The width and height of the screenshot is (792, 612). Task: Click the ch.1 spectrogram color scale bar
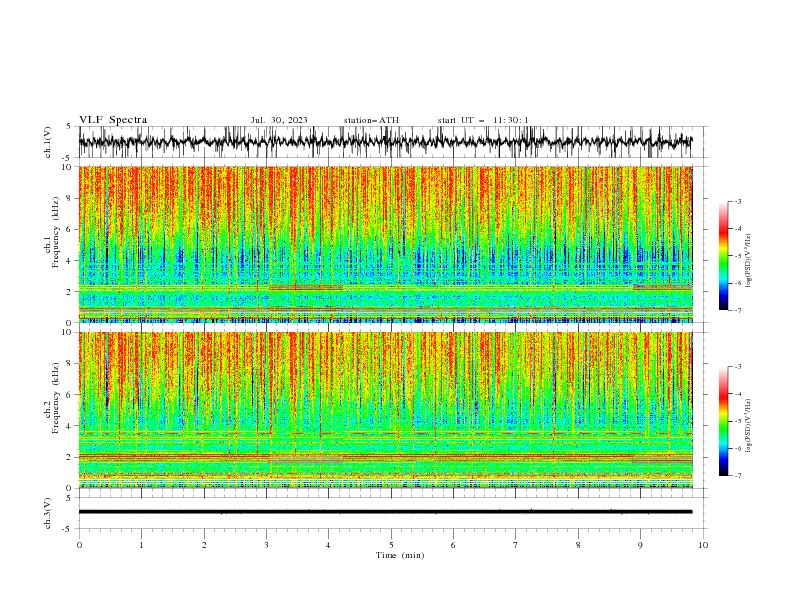click(724, 256)
